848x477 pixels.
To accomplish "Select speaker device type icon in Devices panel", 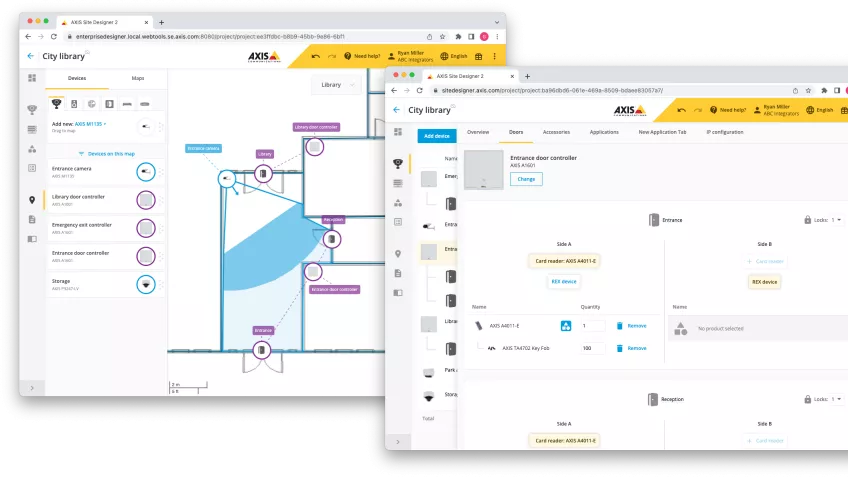I will tap(74, 104).
